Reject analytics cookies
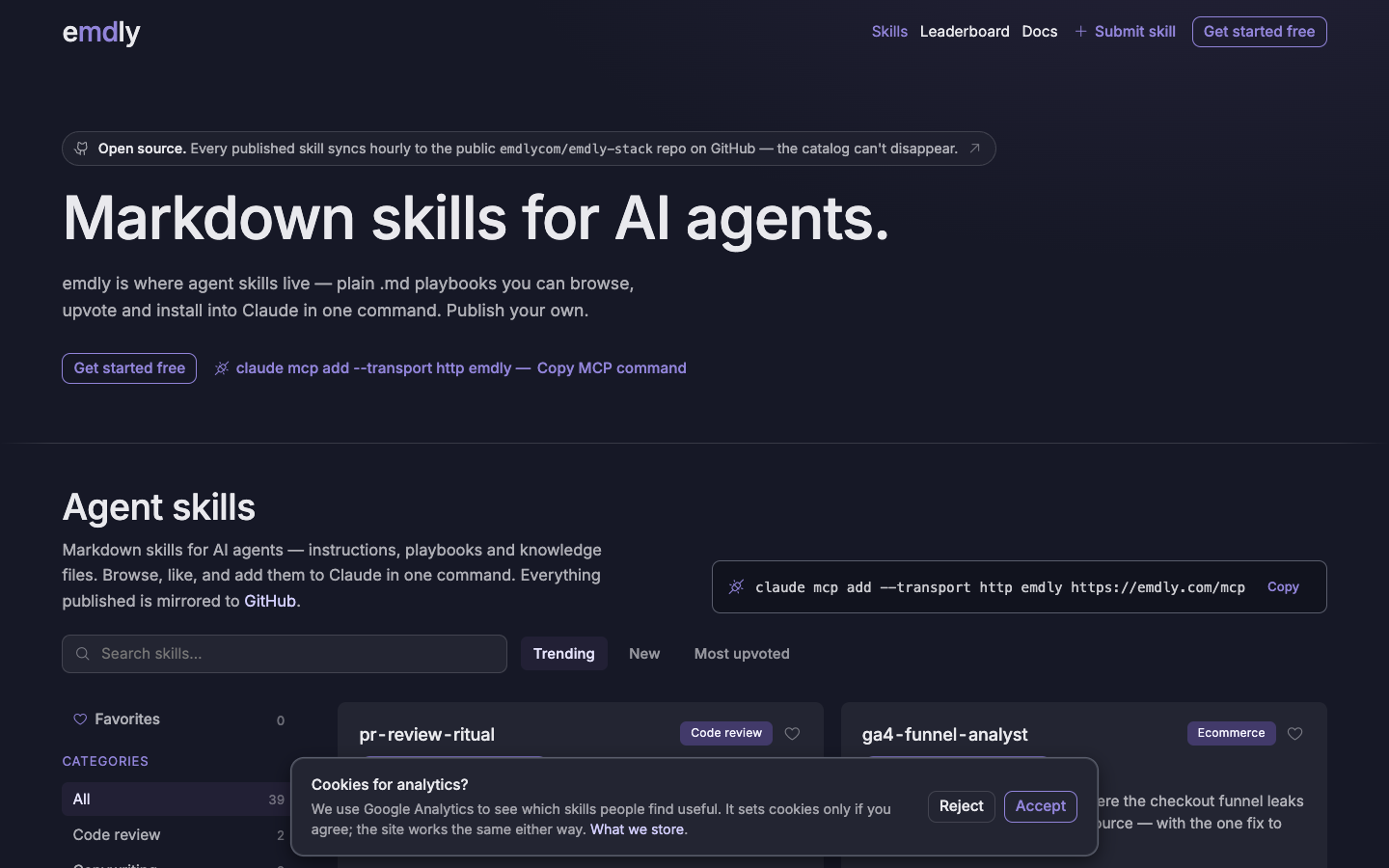 tap(962, 806)
